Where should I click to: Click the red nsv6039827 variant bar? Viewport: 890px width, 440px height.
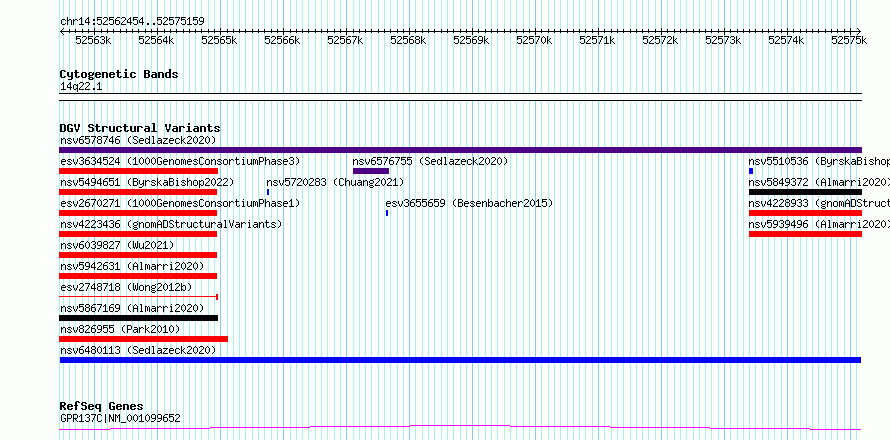[x=138, y=255]
